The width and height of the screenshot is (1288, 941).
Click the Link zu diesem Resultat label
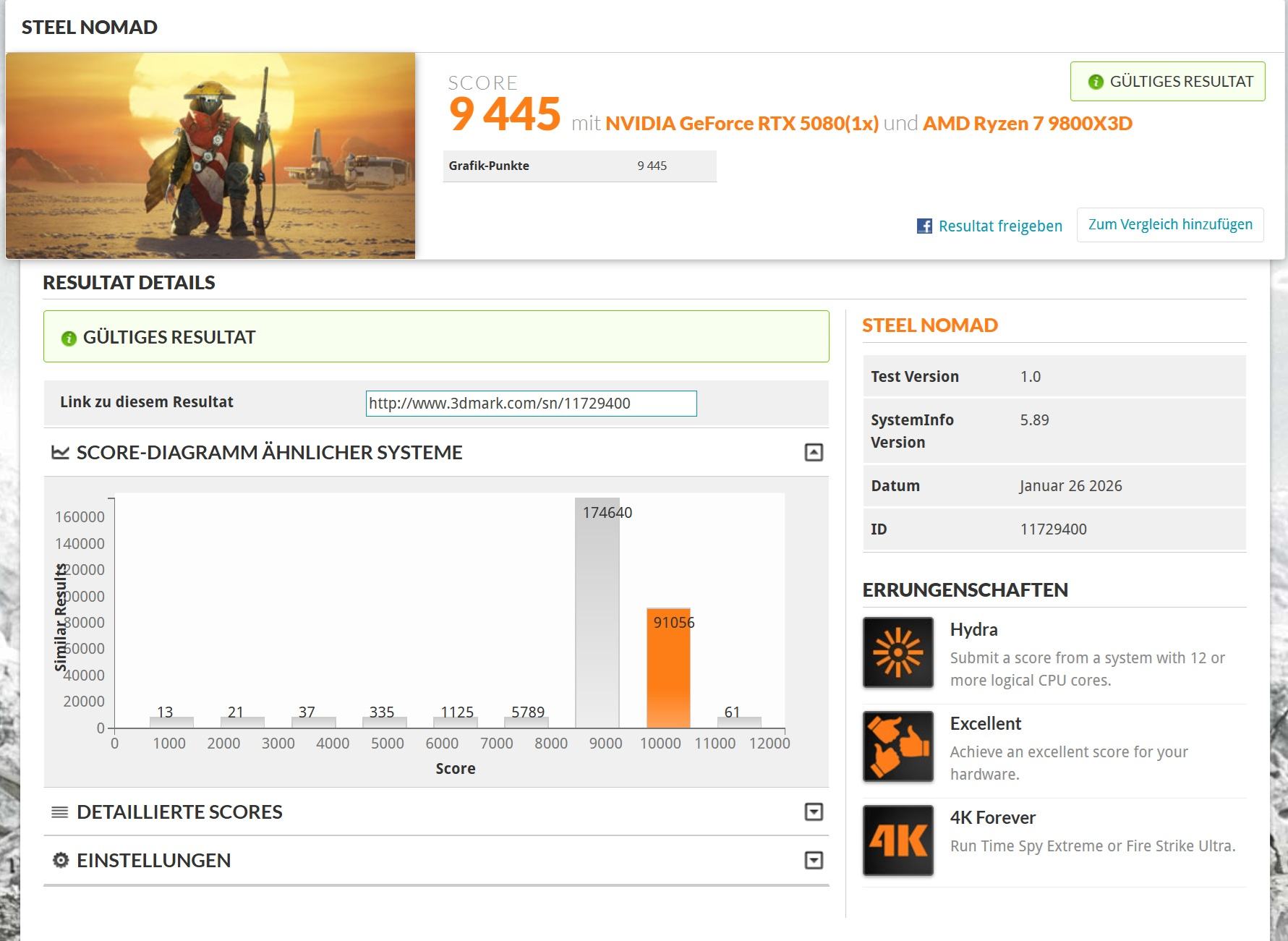(147, 402)
